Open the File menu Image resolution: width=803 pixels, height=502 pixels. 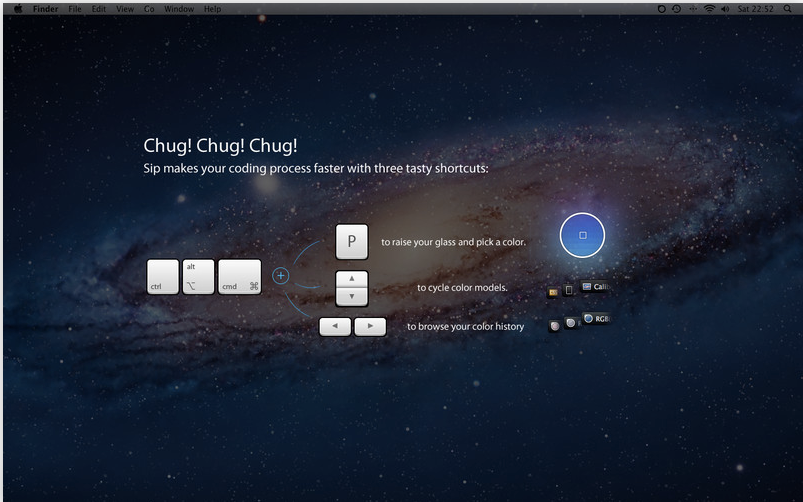pos(75,9)
